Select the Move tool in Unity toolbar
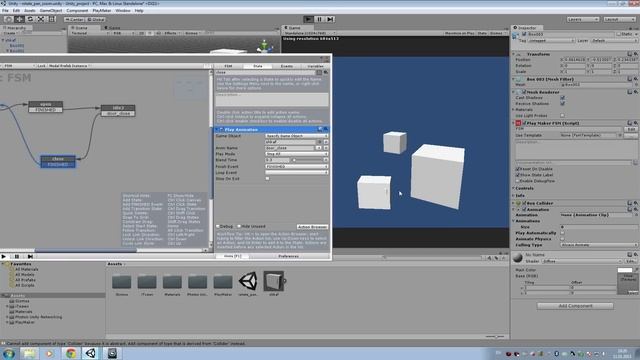The image size is (640, 360). click(x=19, y=19)
